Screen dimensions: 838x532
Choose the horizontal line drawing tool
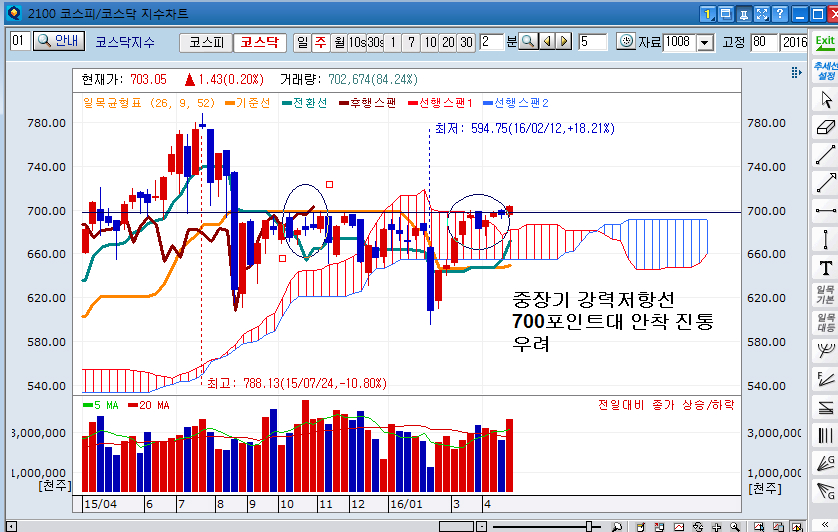coord(825,211)
